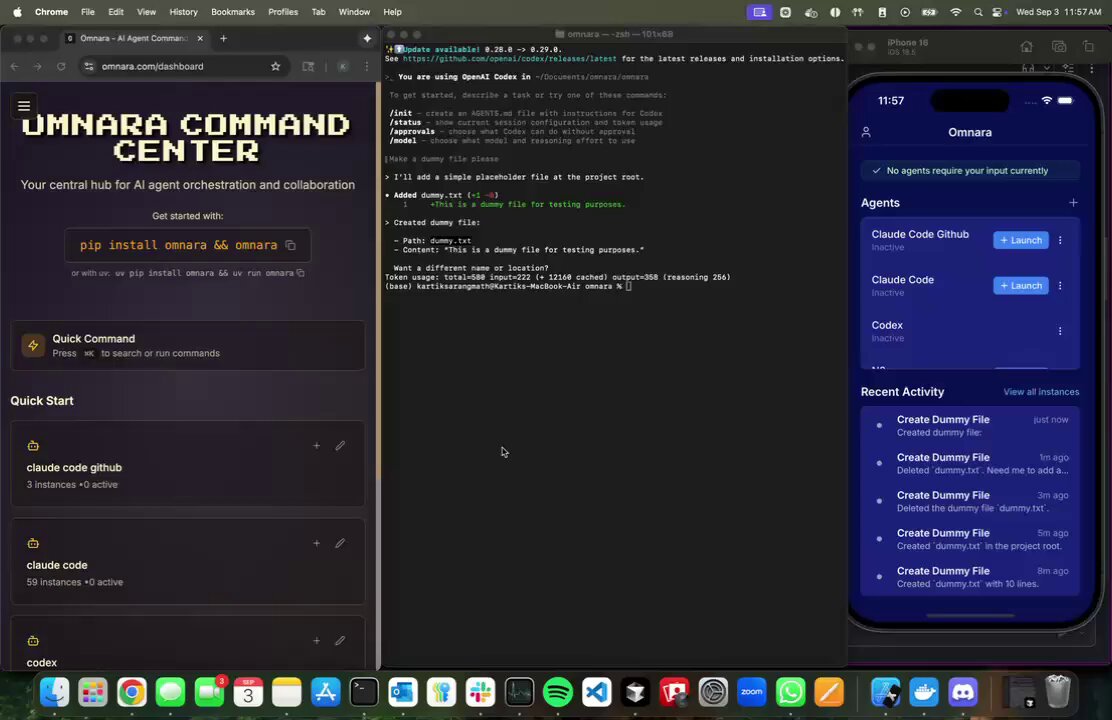Open the codex GitHub releases link in terminal
Viewport: 1112px width, 720px height.
point(509,59)
